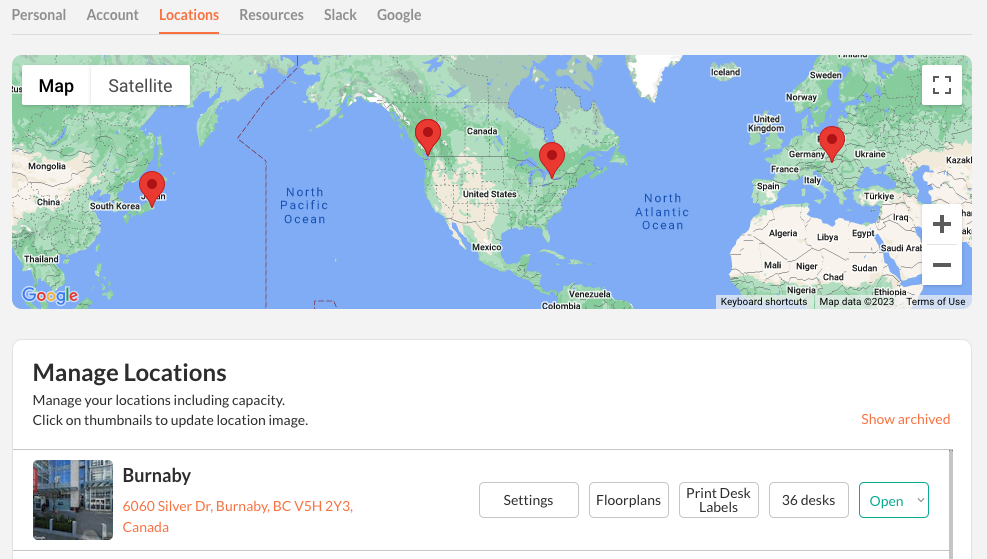This screenshot has height=559, width=987.
Task: Switch to the standard Map view
Action: 56,86
